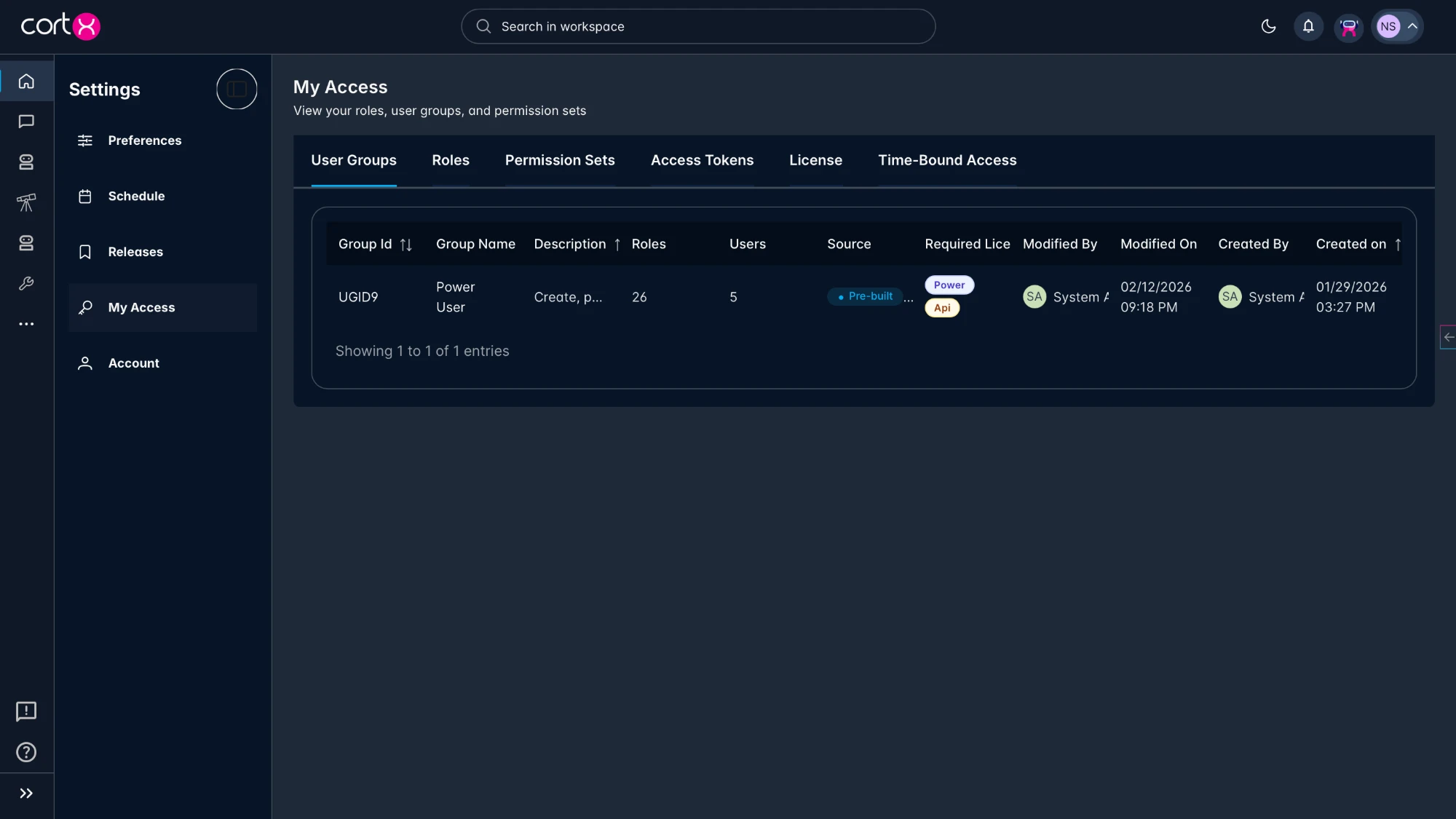This screenshot has height=819, width=1456.
Task: Click the truncated 'Create, p...' description
Action: pyautogui.click(x=568, y=297)
